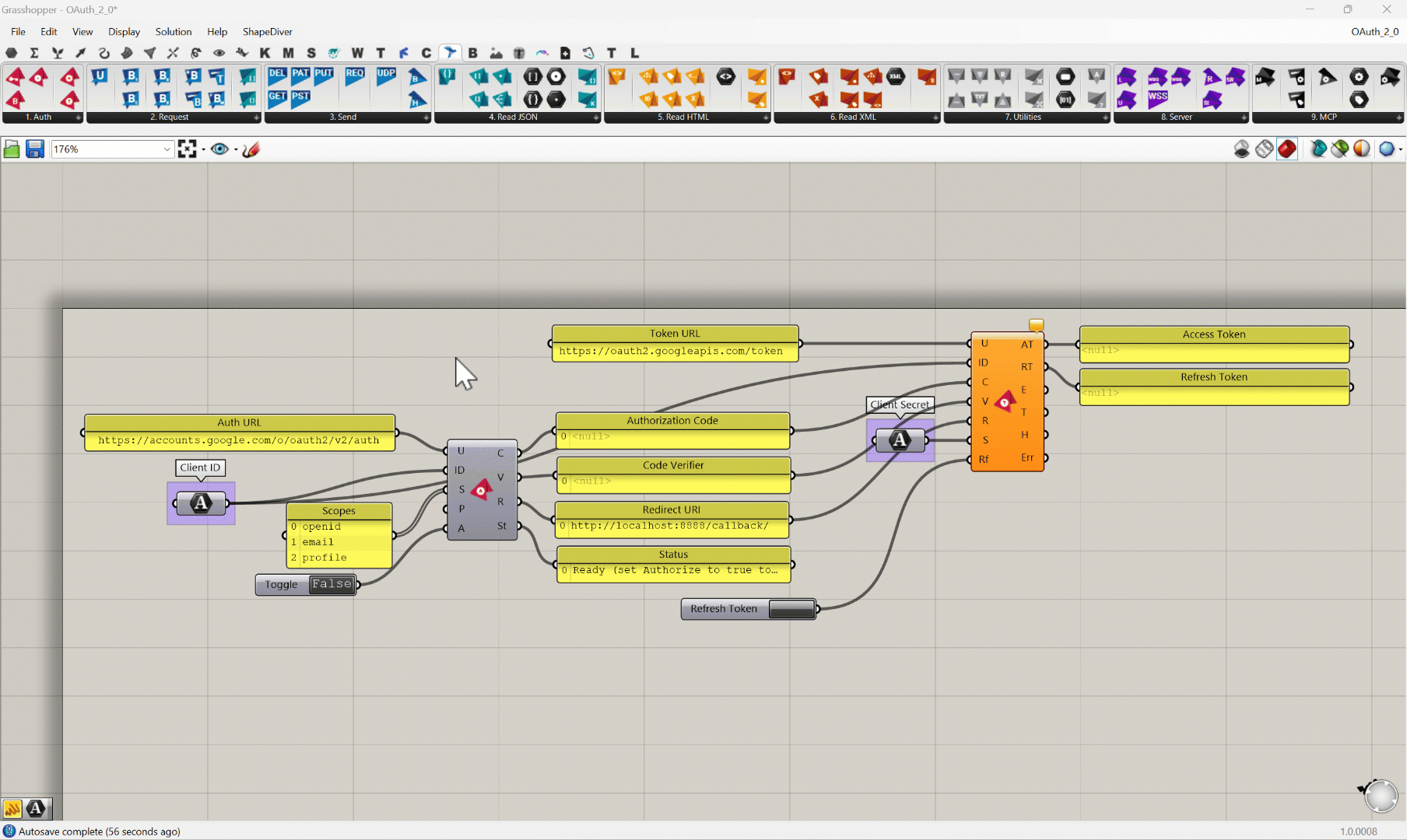Open the ShapeDiver menu
The width and height of the screenshot is (1407, 840).
(267, 32)
